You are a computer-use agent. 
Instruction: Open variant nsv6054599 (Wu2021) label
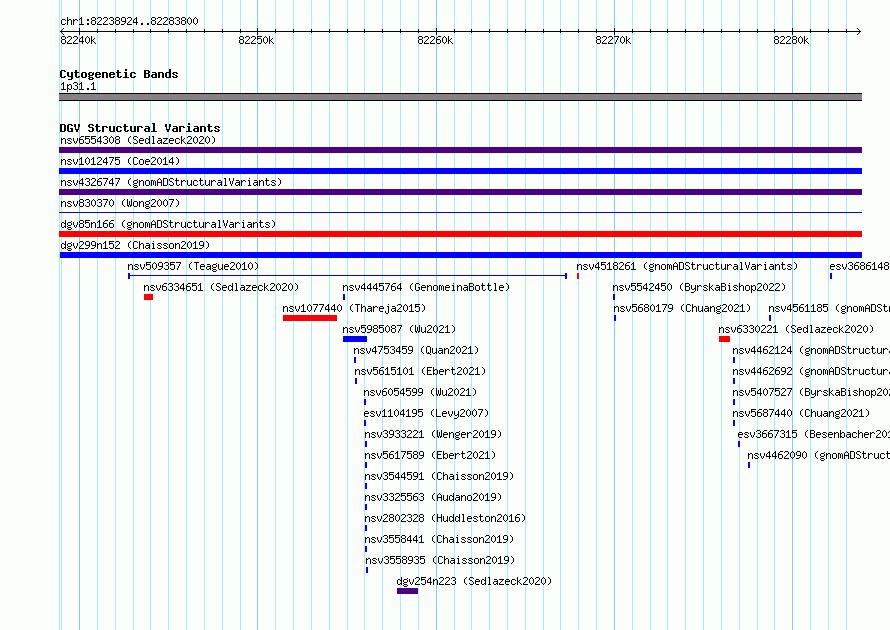(420, 392)
